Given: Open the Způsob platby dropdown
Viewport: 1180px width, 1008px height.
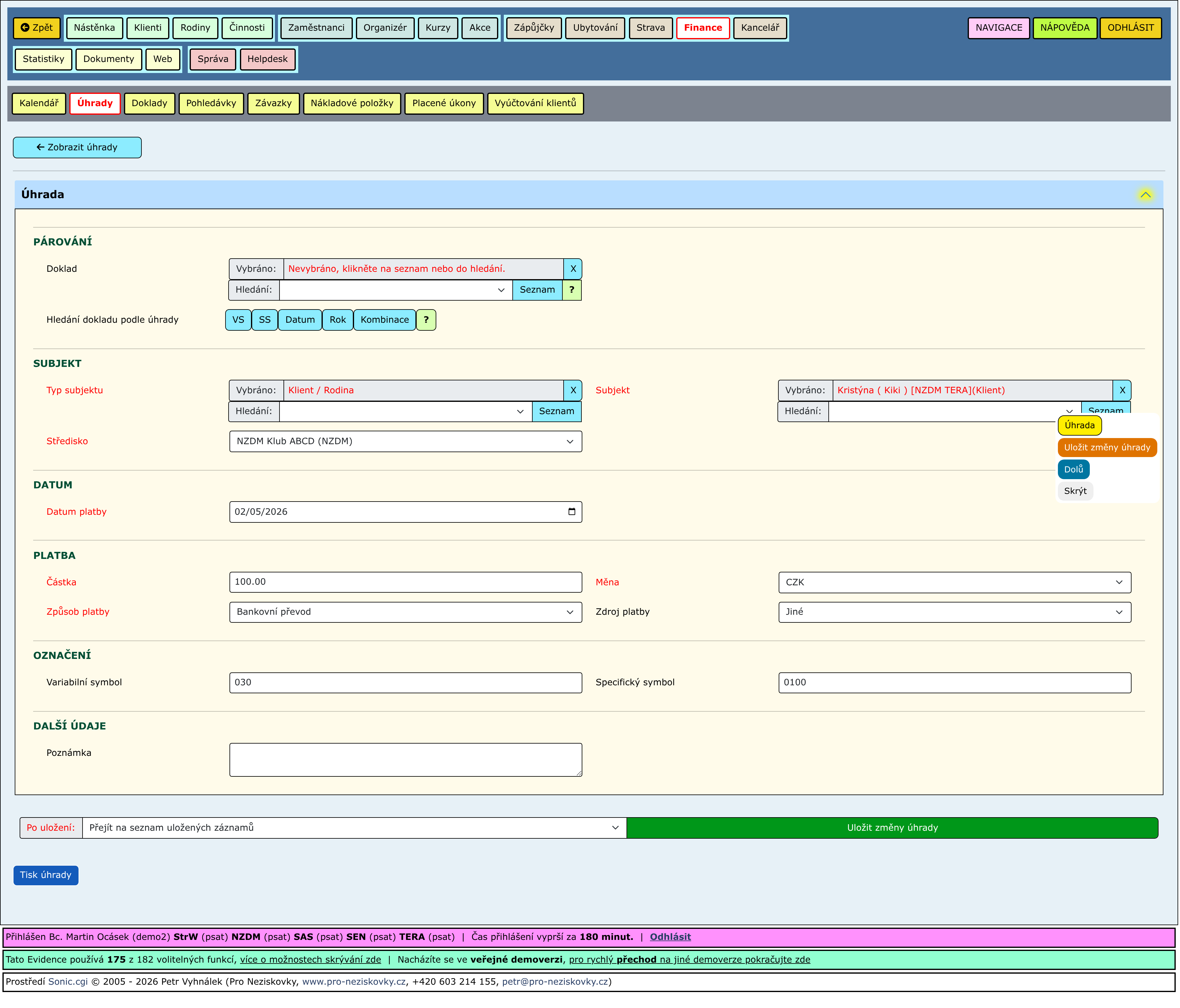Looking at the screenshot, I should coord(405,612).
